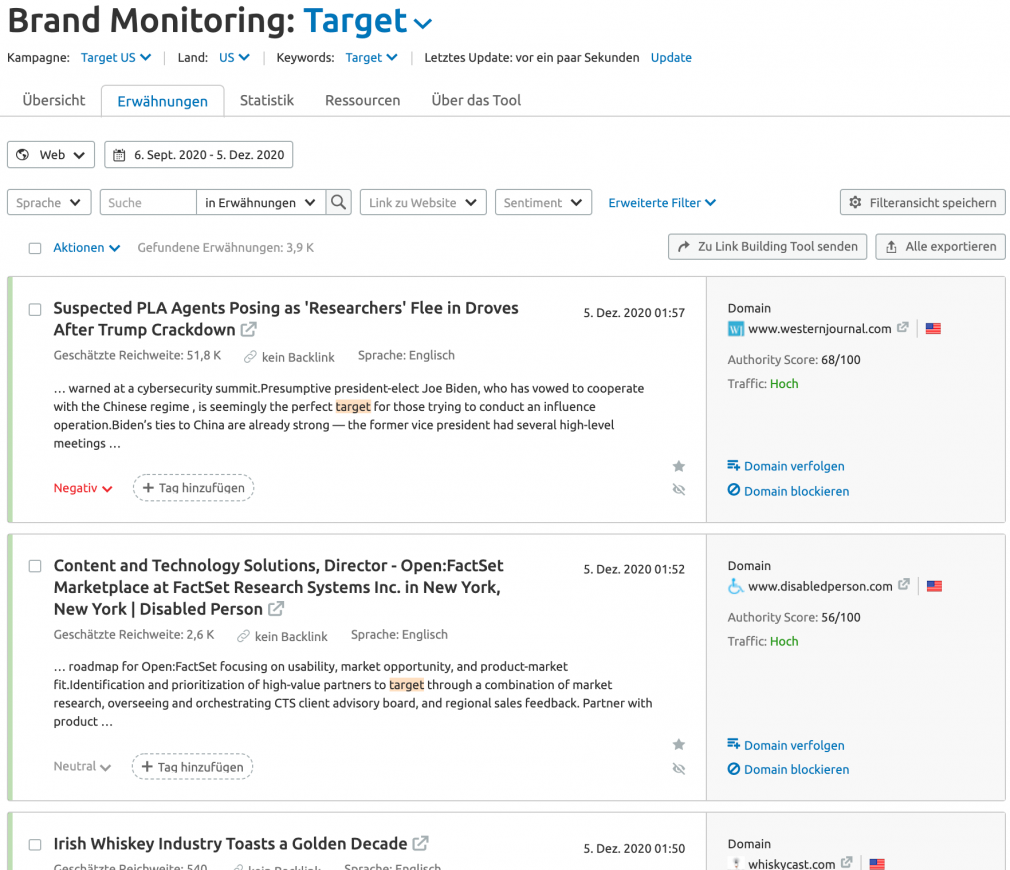This screenshot has width=1010, height=870.
Task: Click backlink chain icon for westernjournal mention
Action: 250,357
